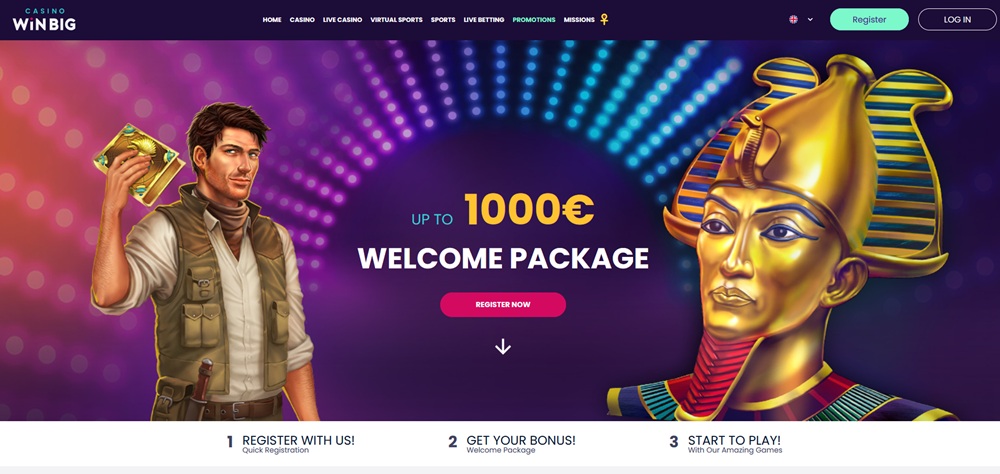This screenshot has height=474, width=1000.
Task: Click the Start To Play step
Action: [726, 444]
